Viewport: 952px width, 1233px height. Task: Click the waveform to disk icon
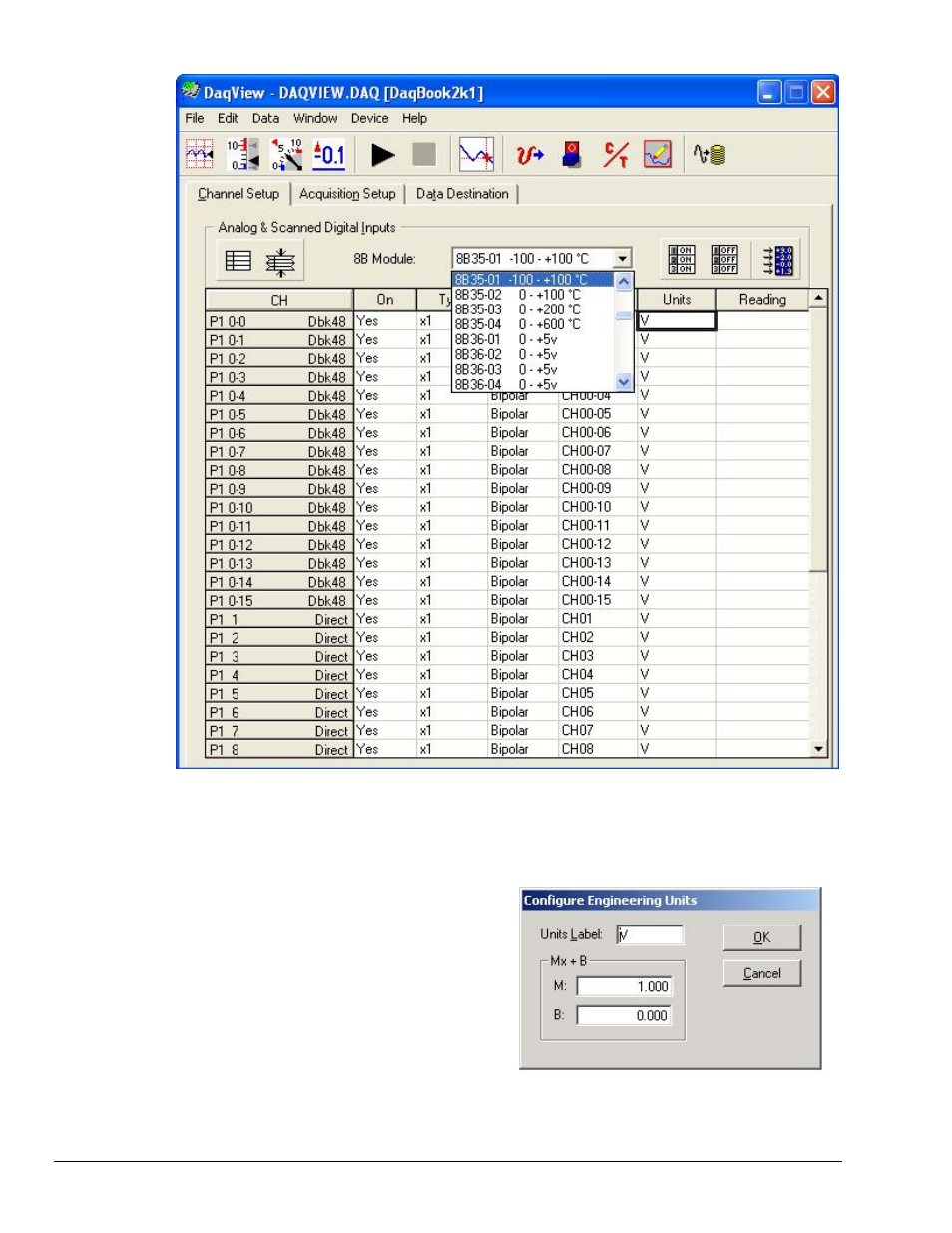710,155
